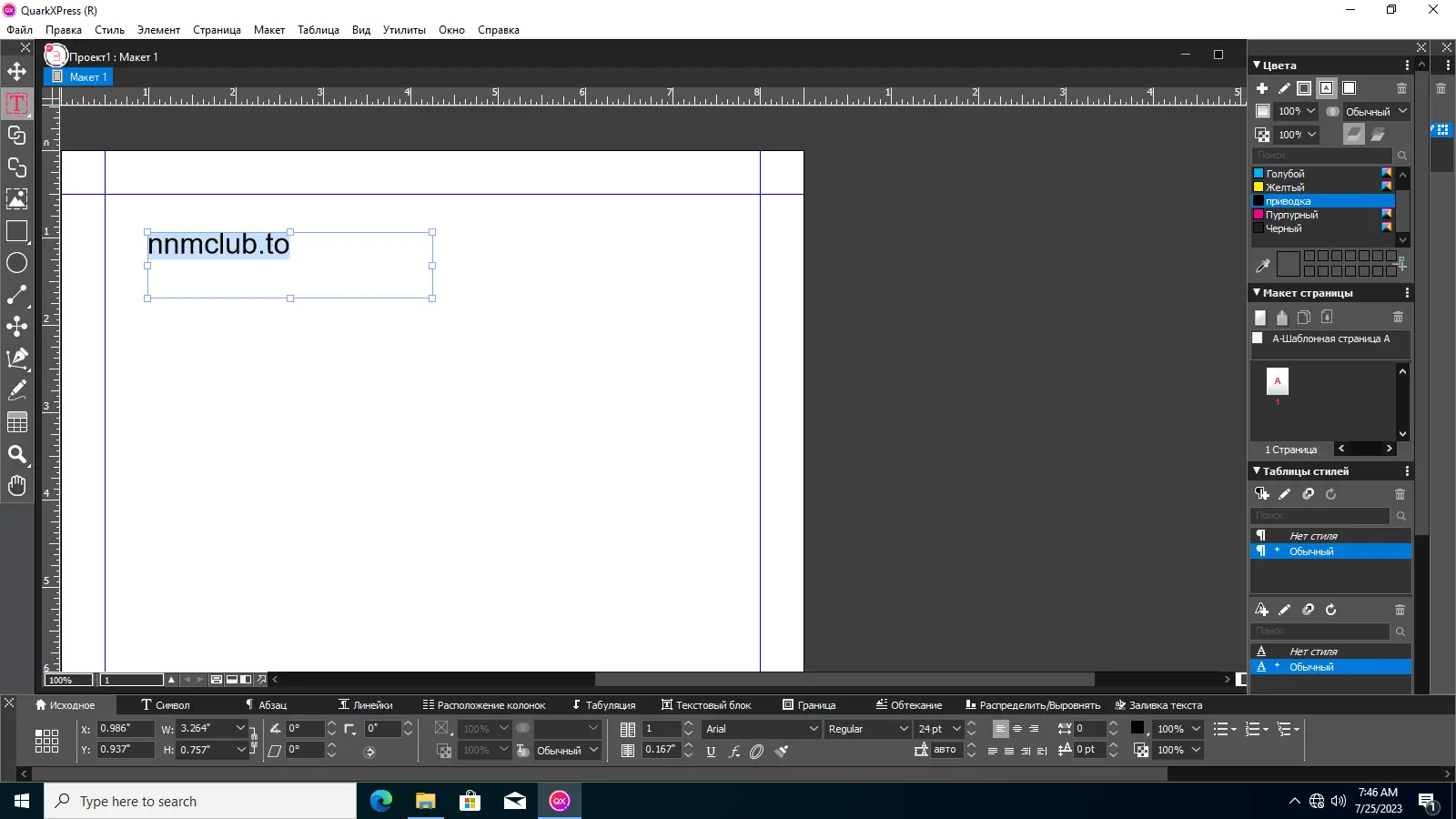Select the Text Content tool

[16, 104]
